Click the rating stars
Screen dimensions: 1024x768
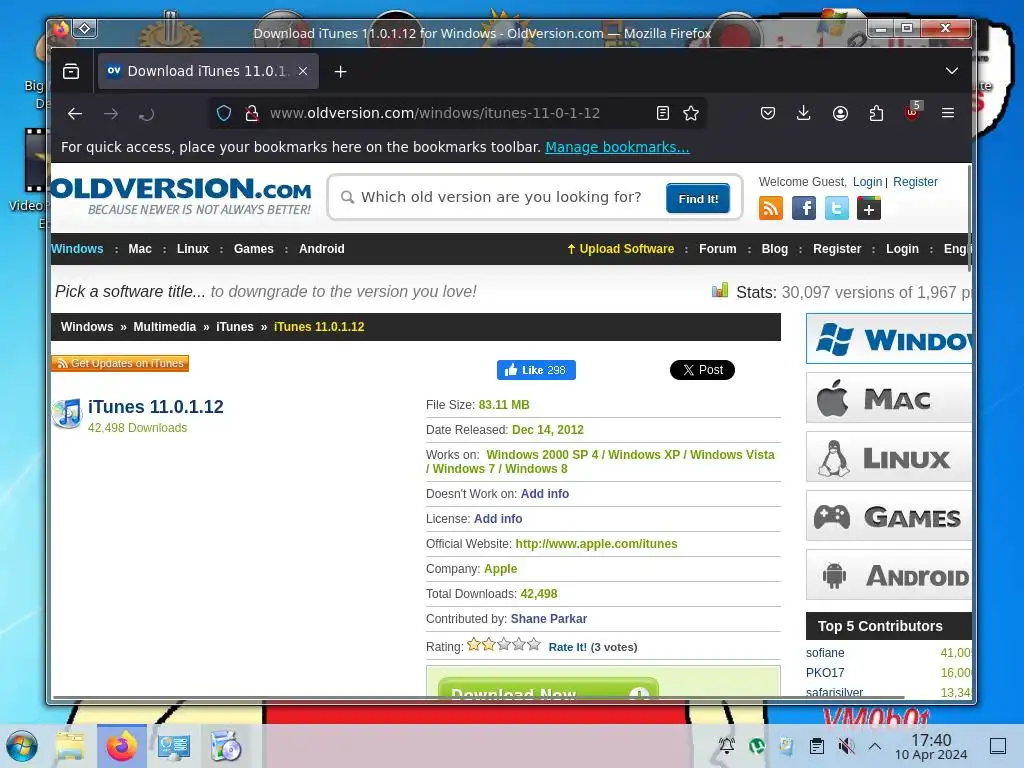click(x=504, y=645)
